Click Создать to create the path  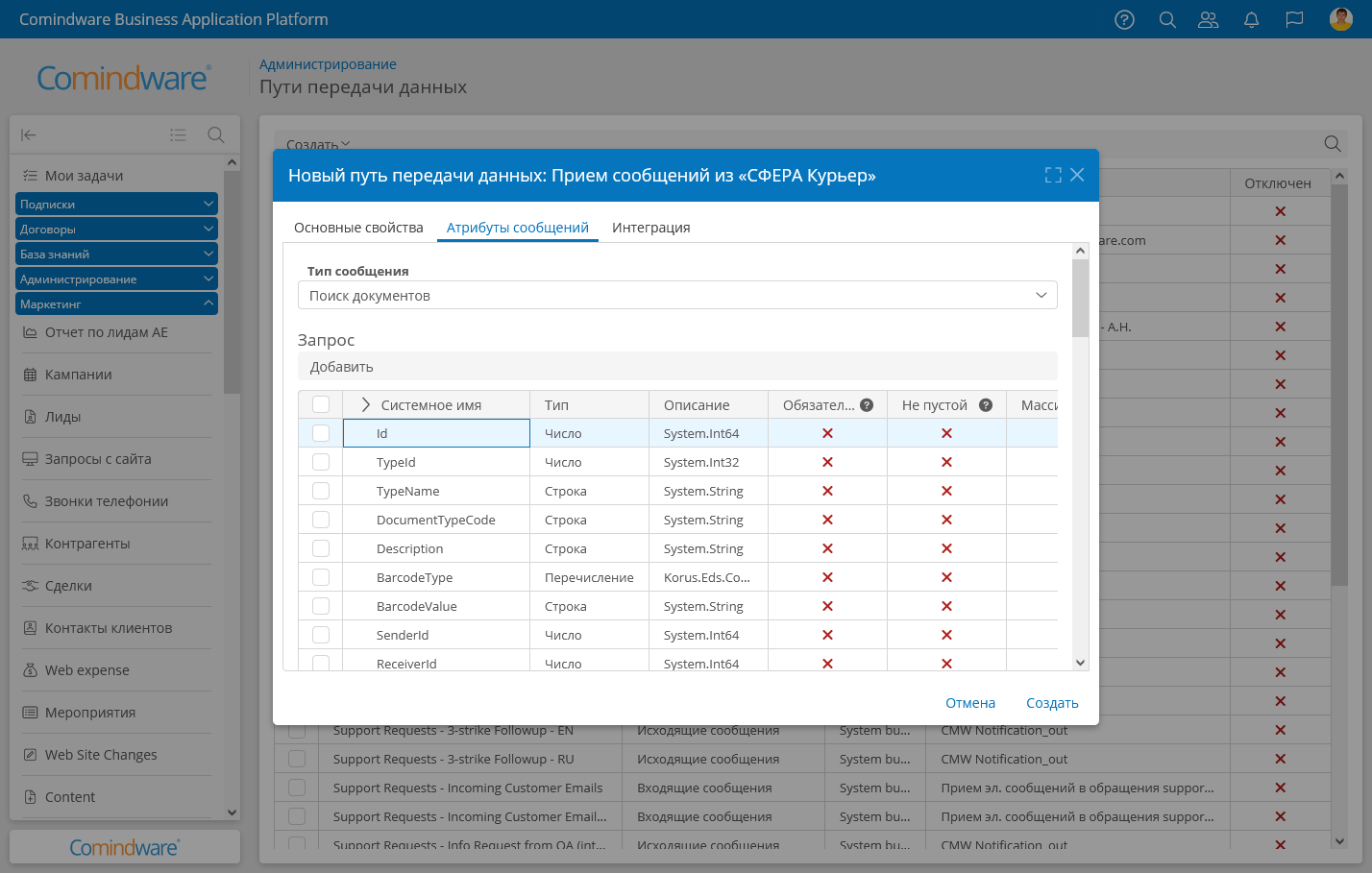click(1052, 703)
